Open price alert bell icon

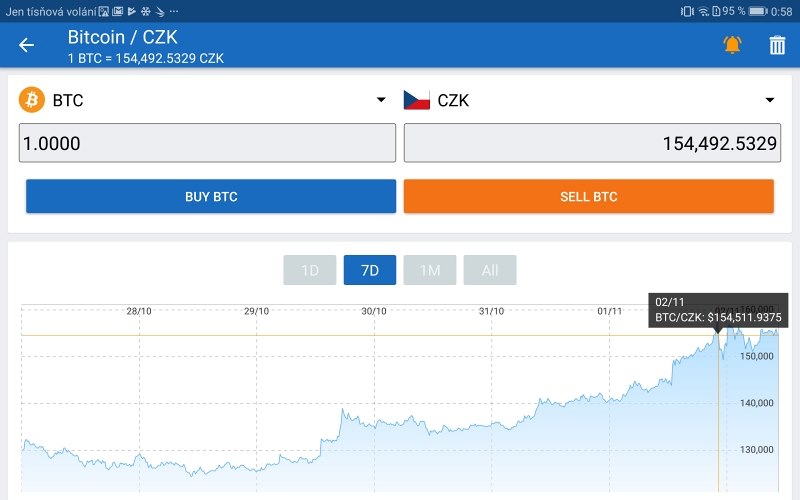click(x=732, y=45)
